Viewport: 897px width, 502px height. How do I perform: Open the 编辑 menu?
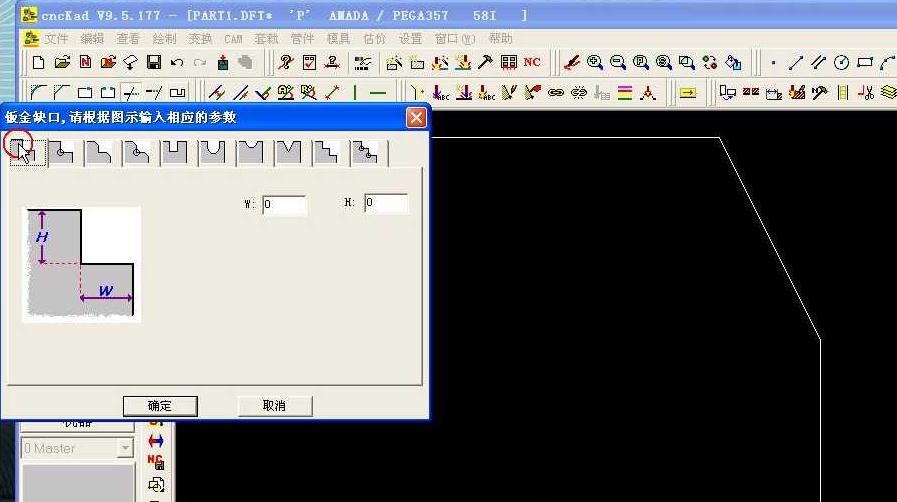coord(92,38)
